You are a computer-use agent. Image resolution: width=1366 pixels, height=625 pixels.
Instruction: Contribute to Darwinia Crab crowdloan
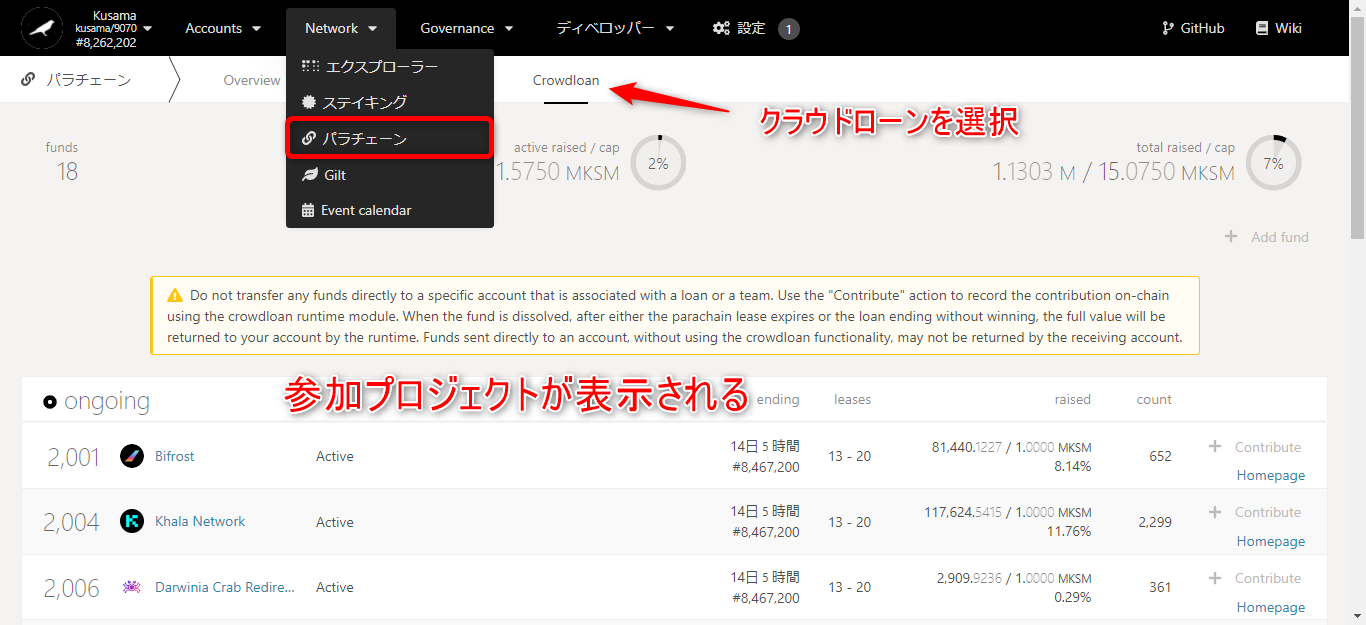click(x=1256, y=578)
